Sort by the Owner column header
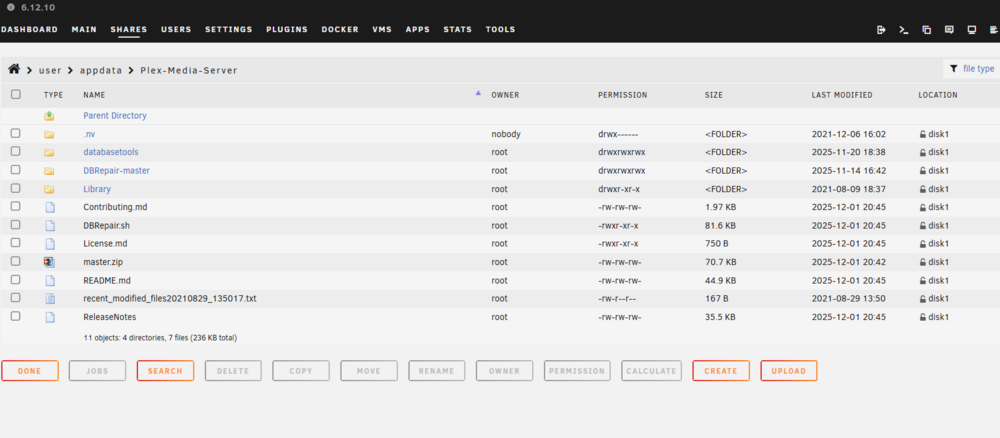Image resolution: width=1000 pixels, height=438 pixels. click(x=505, y=95)
